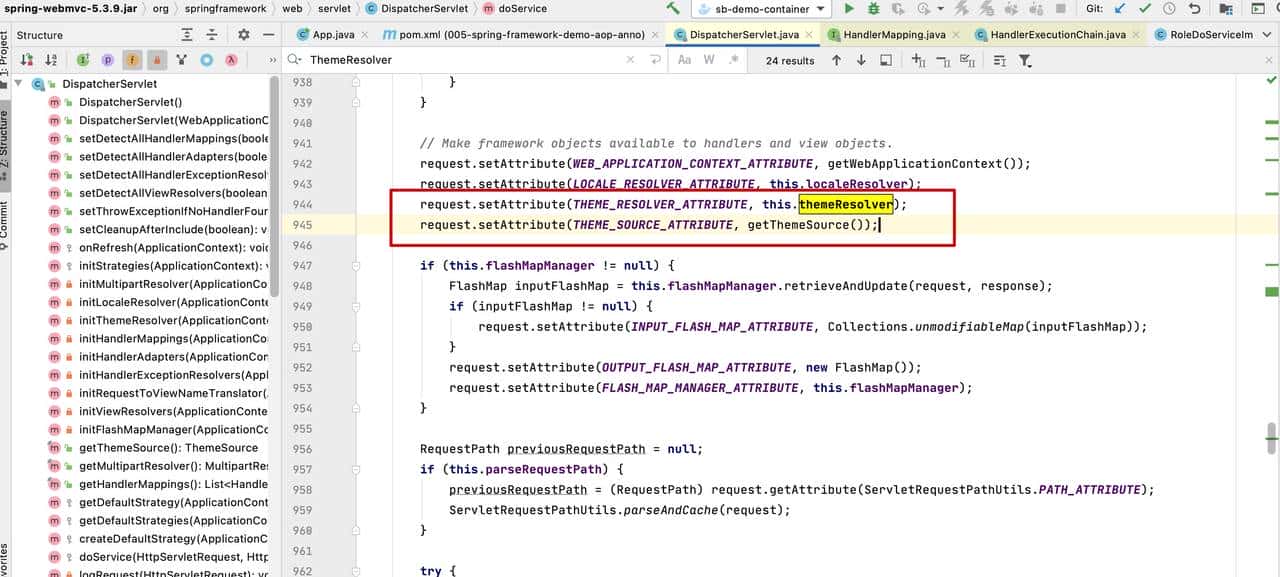Open Git history clock icon
Viewport: 1280px width, 577px height.
(x=1169, y=9)
